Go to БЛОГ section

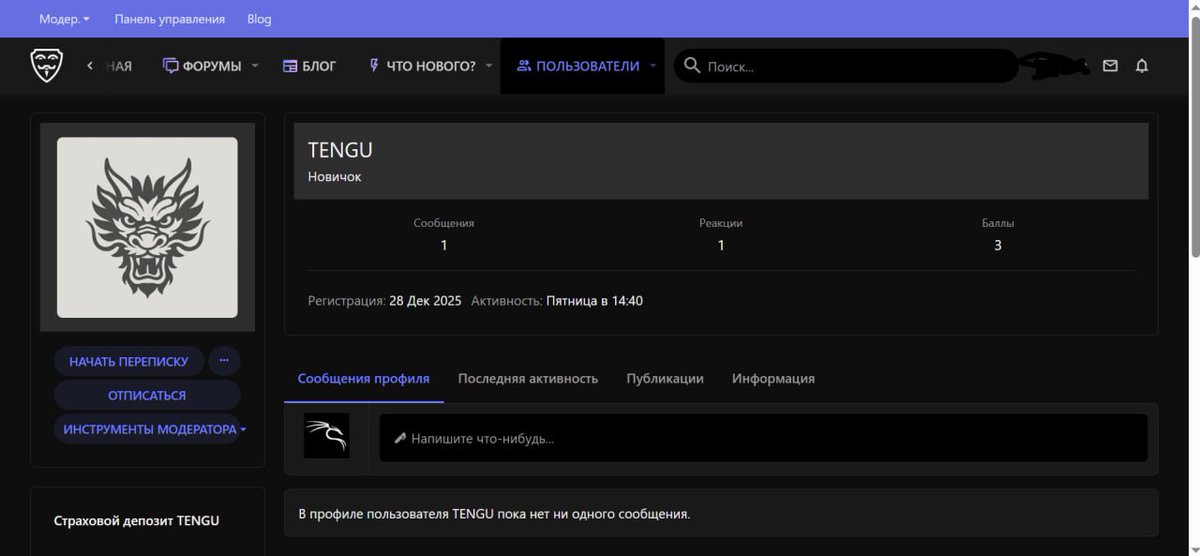pos(310,66)
